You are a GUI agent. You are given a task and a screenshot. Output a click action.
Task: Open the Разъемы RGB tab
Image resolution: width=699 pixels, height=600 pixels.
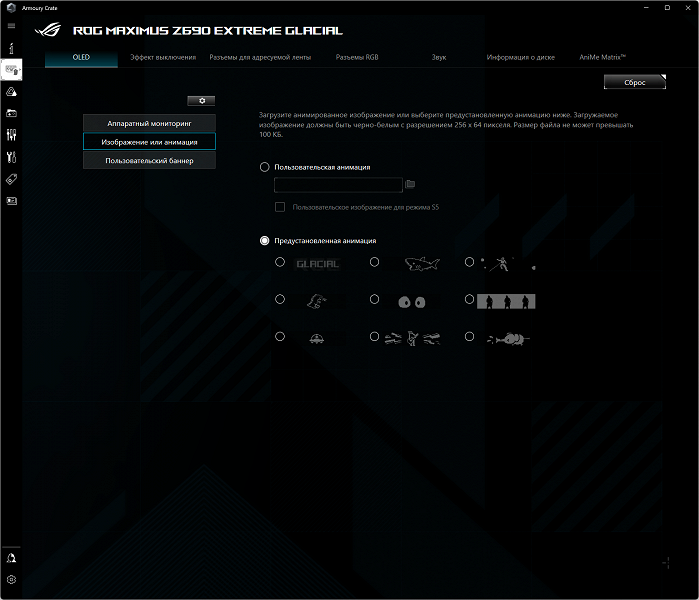pyautogui.click(x=357, y=57)
